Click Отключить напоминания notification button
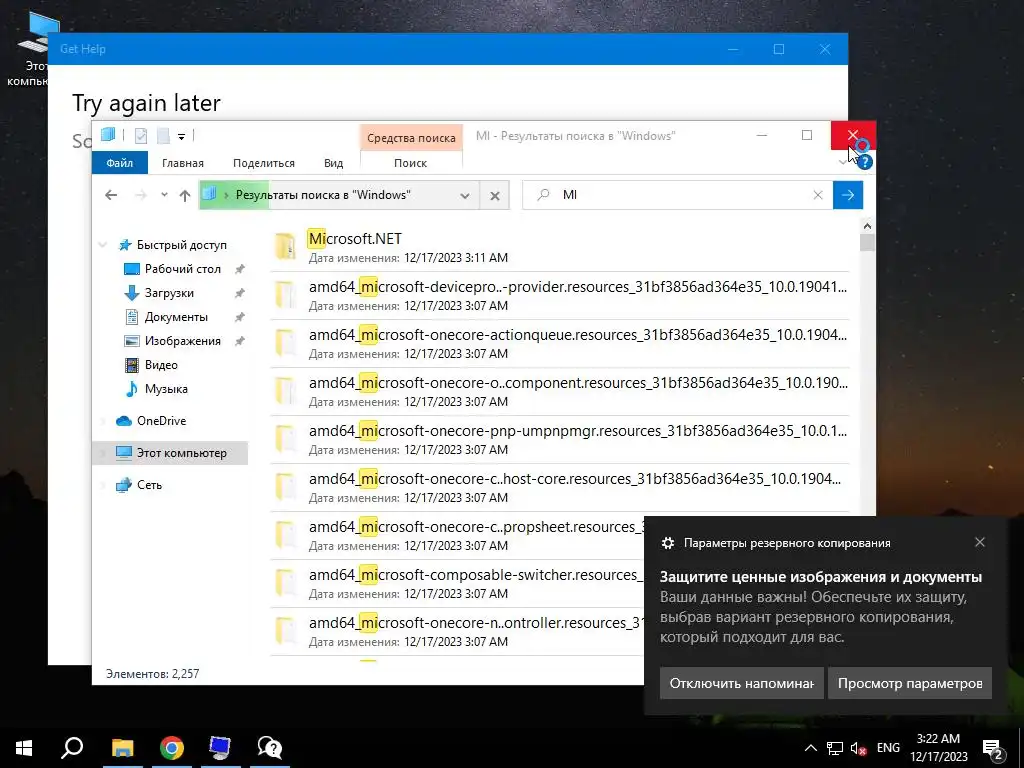 pyautogui.click(x=741, y=683)
